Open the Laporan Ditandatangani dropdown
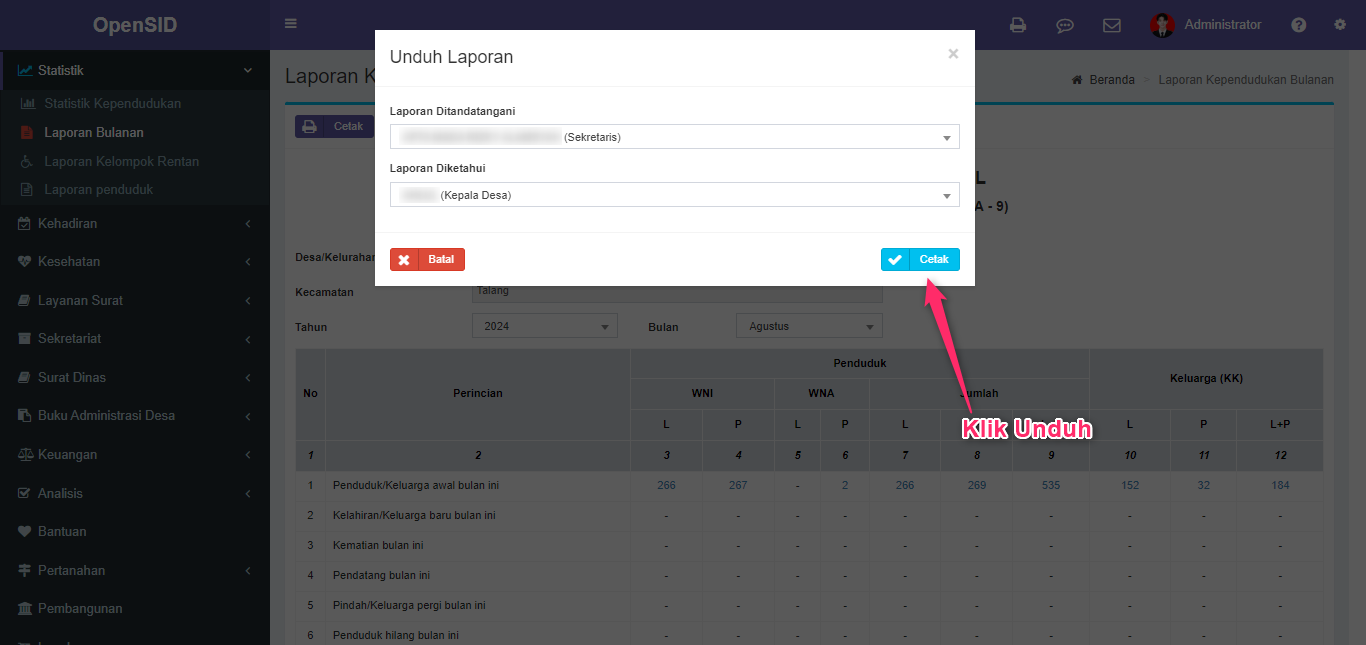This screenshot has height=645, width=1366. pyautogui.click(x=674, y=137)
